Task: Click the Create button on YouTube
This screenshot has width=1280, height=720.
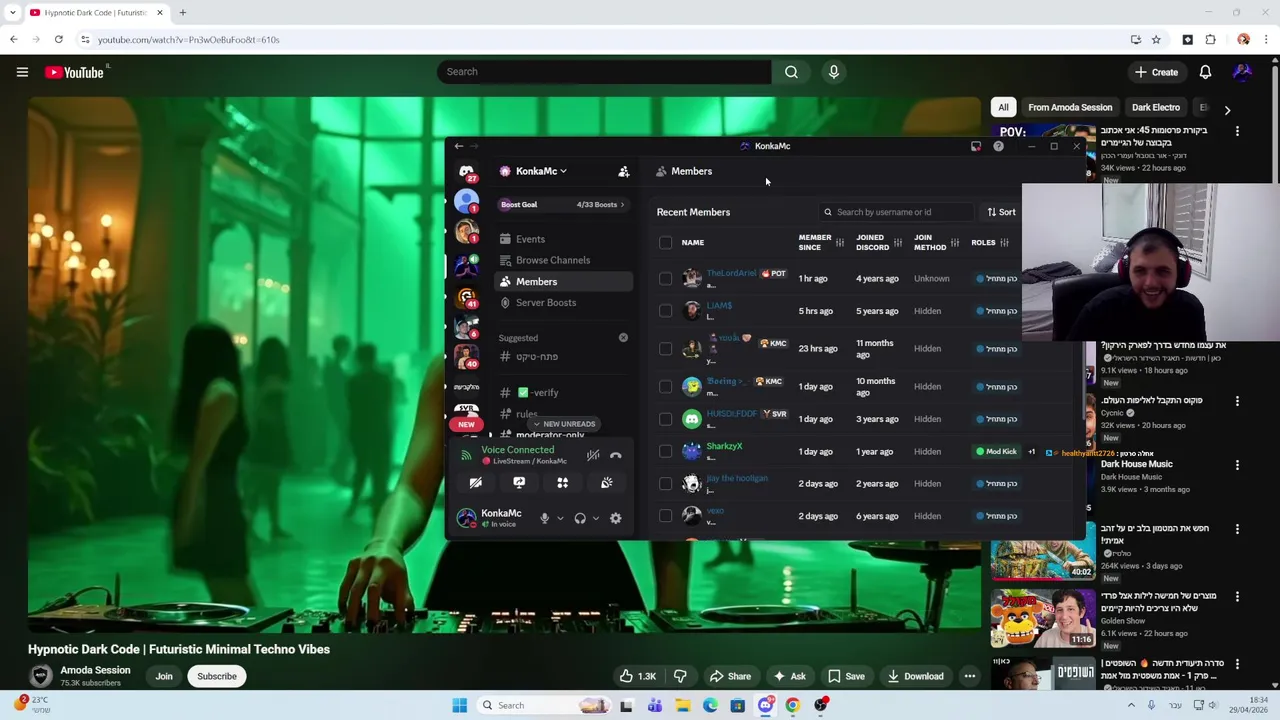Action: pos(1156,72)
